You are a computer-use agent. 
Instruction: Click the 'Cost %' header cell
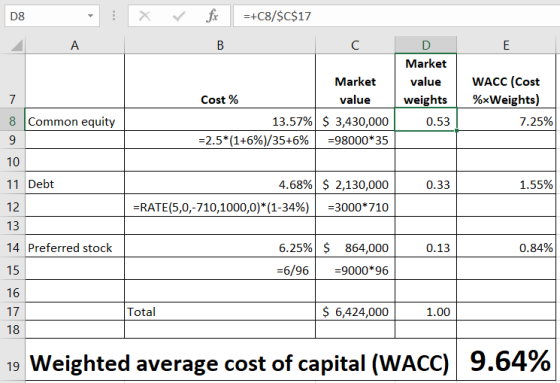[x=220, y=81]
